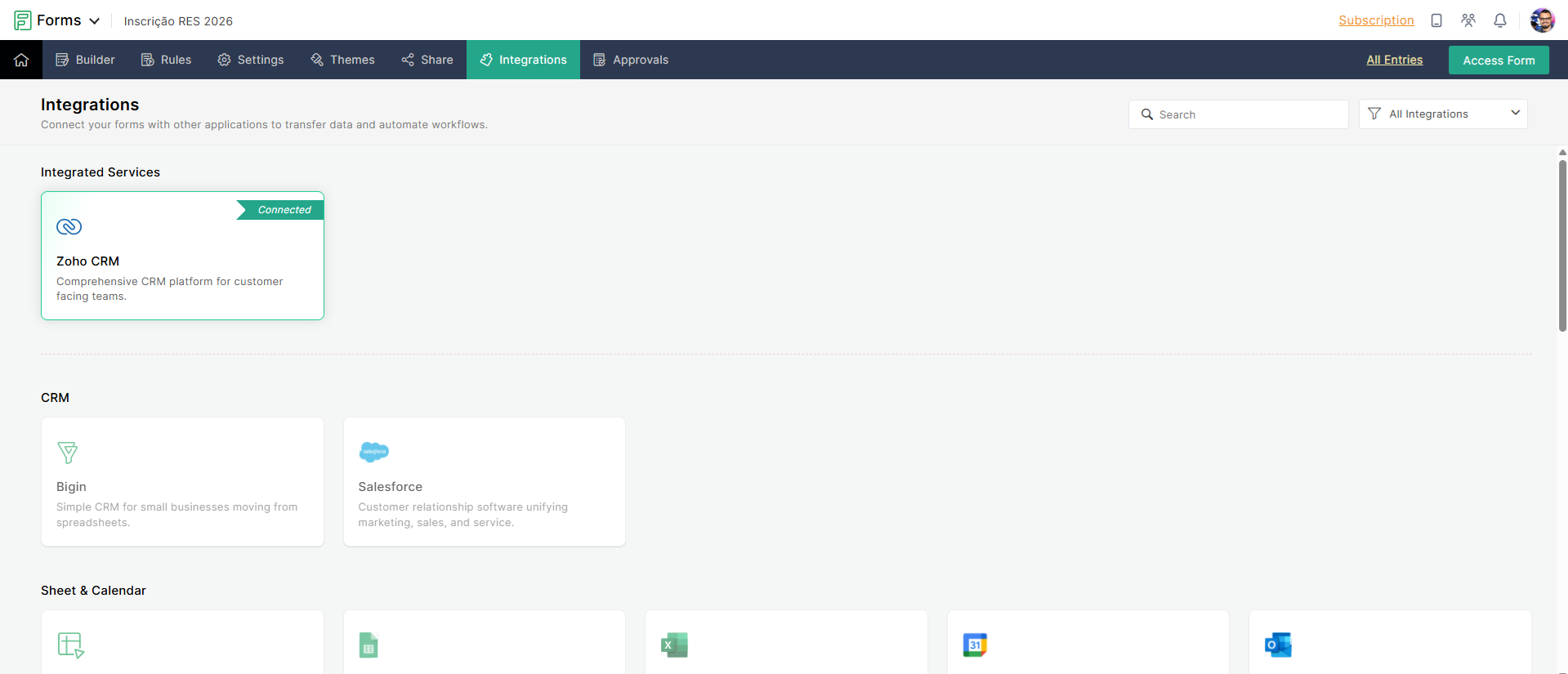The width and height of the screenshot is (1568, 674).
Task: Open the Settings tab
Action: pos(251,60)
